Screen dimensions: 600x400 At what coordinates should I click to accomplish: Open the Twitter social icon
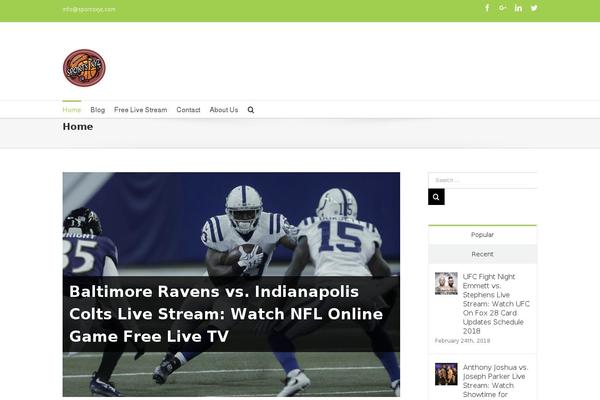tap(534, 8)
